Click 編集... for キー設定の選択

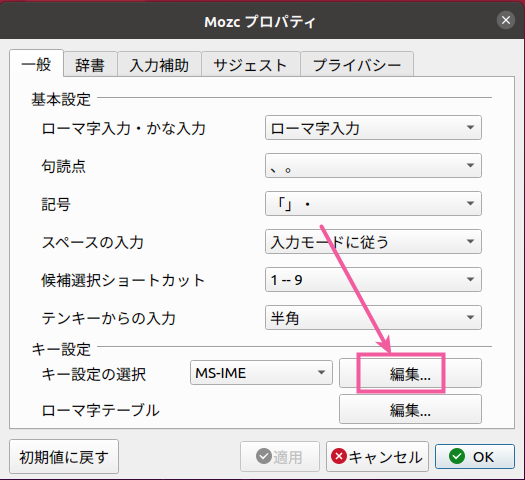[x=410, y=373]
